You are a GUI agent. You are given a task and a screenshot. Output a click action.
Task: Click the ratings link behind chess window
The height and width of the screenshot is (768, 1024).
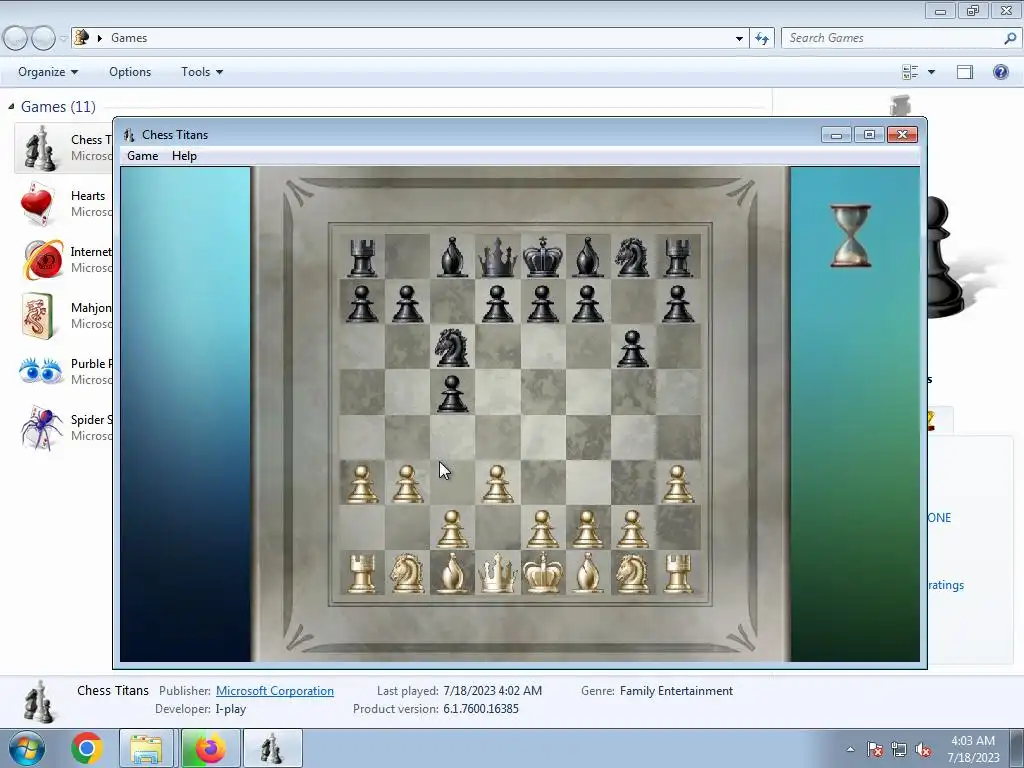[x=946, y=585]
